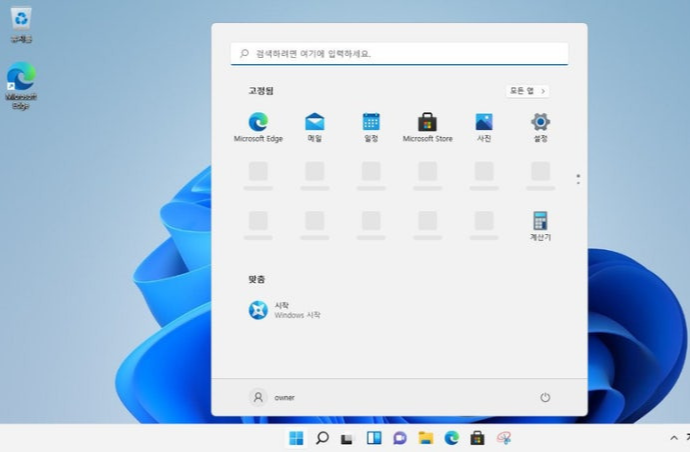
Task: Show hidden system tray icons chevron
Action: [674, 438]
